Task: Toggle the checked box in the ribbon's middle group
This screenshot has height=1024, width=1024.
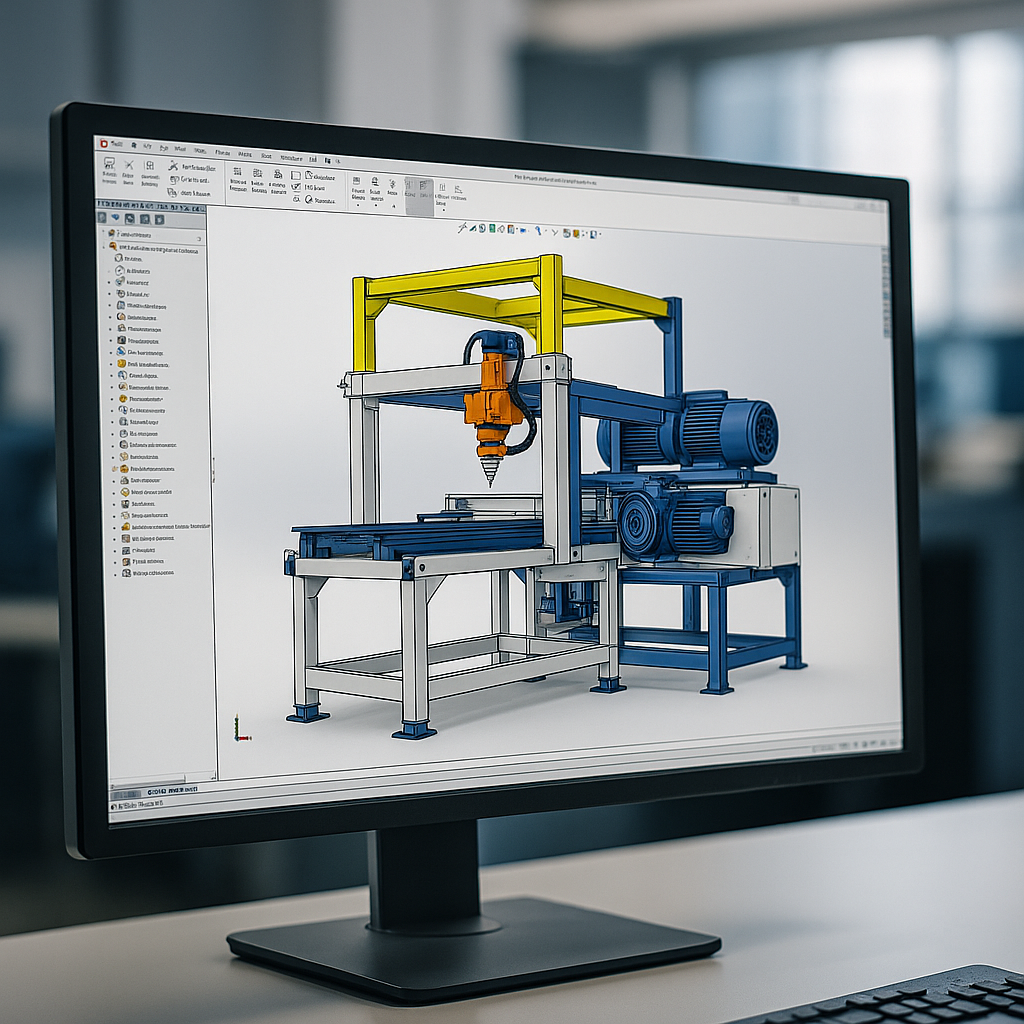Action: [x=296, y=187]
